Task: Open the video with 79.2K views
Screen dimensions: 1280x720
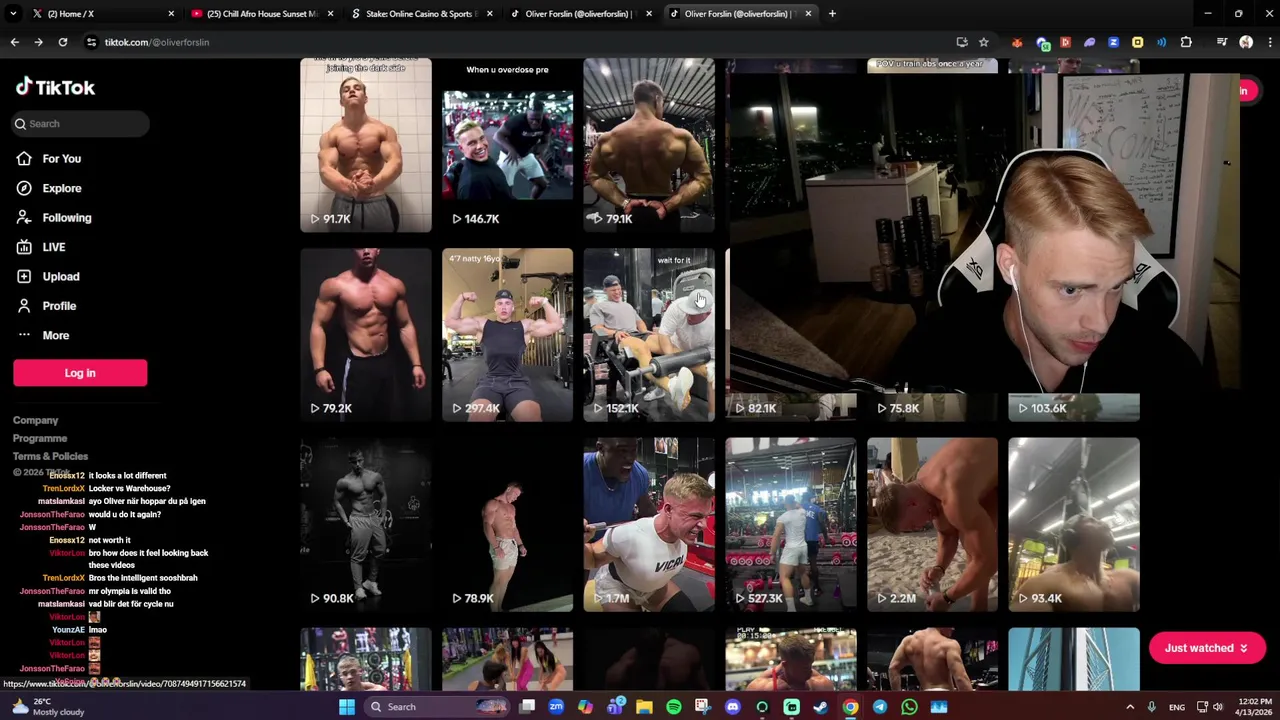Action: coord(366,335)
